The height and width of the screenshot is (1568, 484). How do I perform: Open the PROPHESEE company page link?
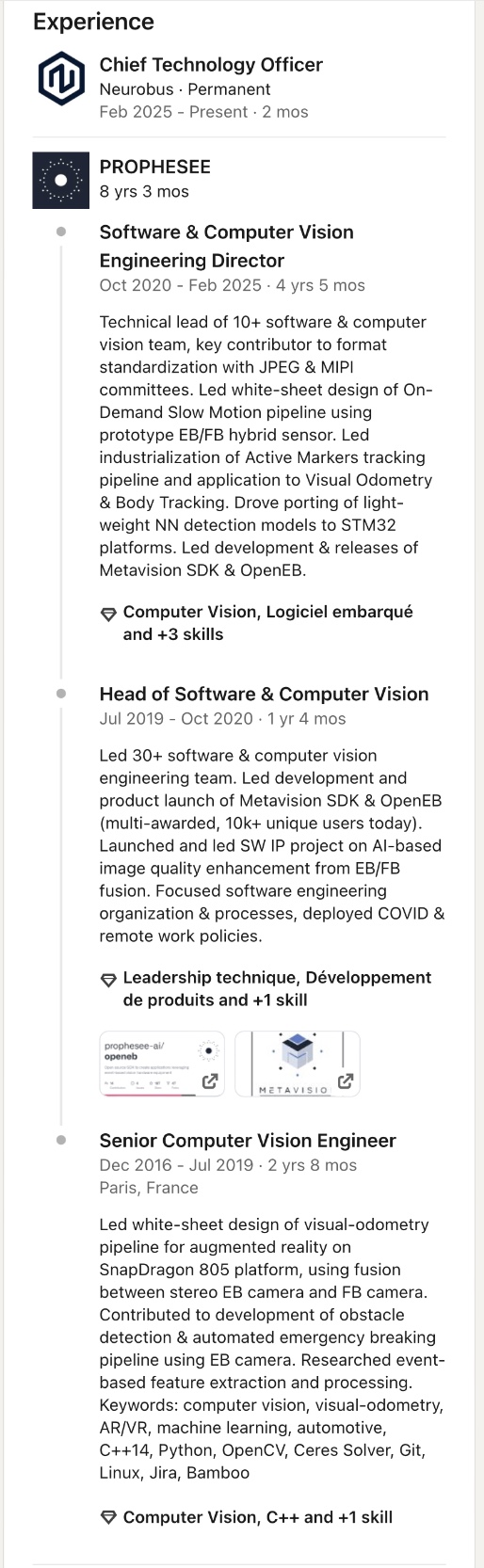click(x=155, y=167)
